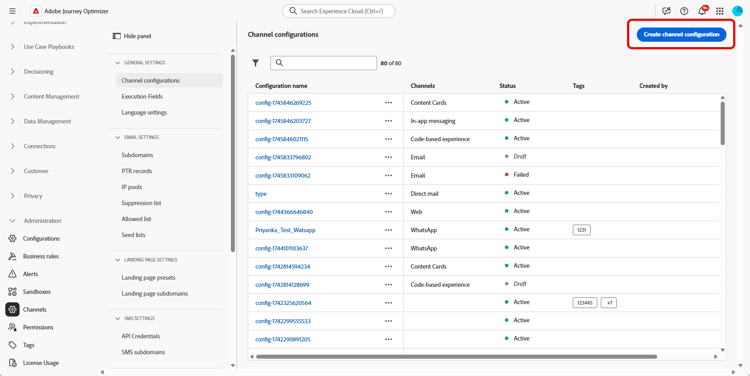750x376 pixels.
Task: Open the config-1745833109062 link
Action: point(283,176)
